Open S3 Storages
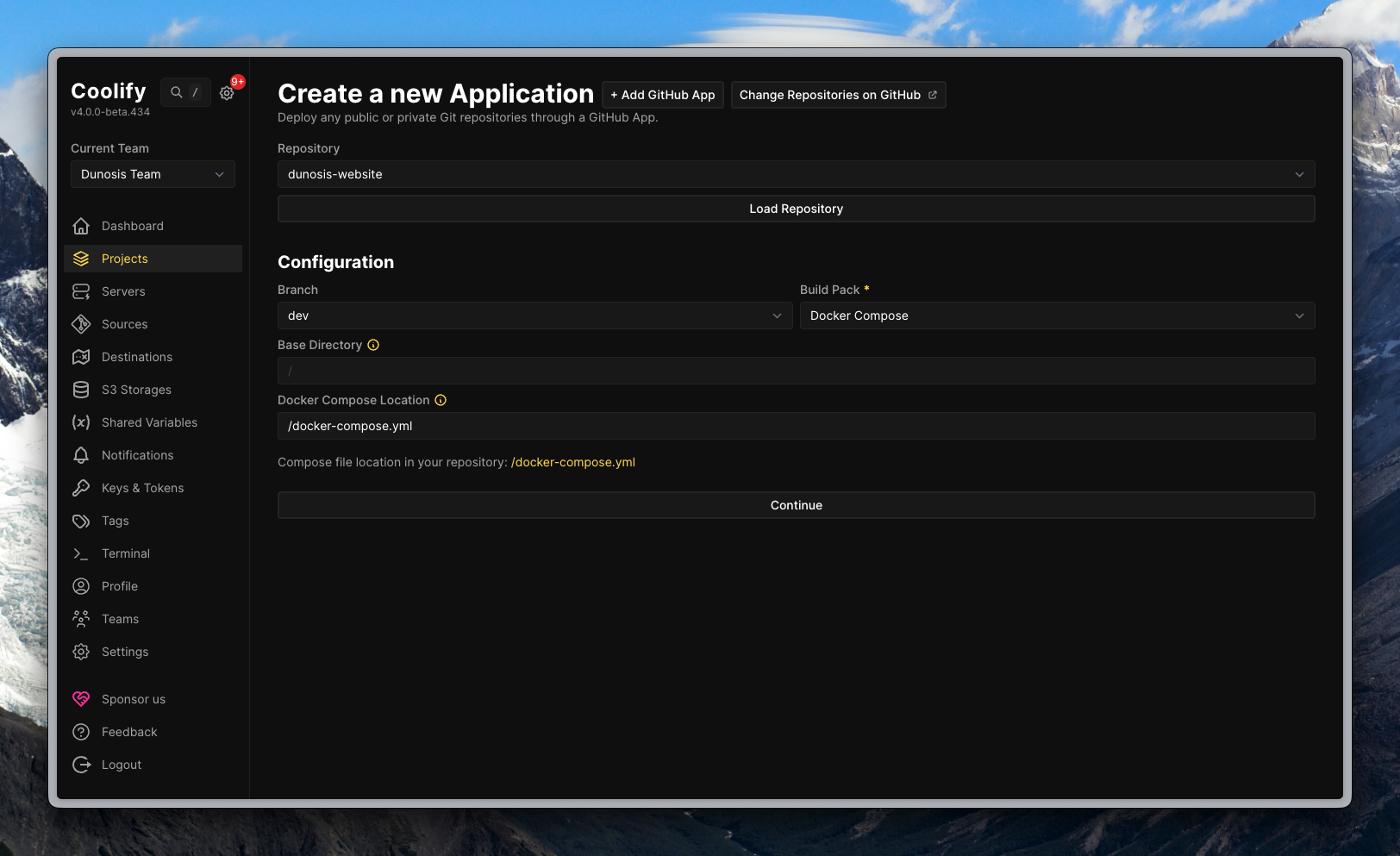 pos(134,390)
